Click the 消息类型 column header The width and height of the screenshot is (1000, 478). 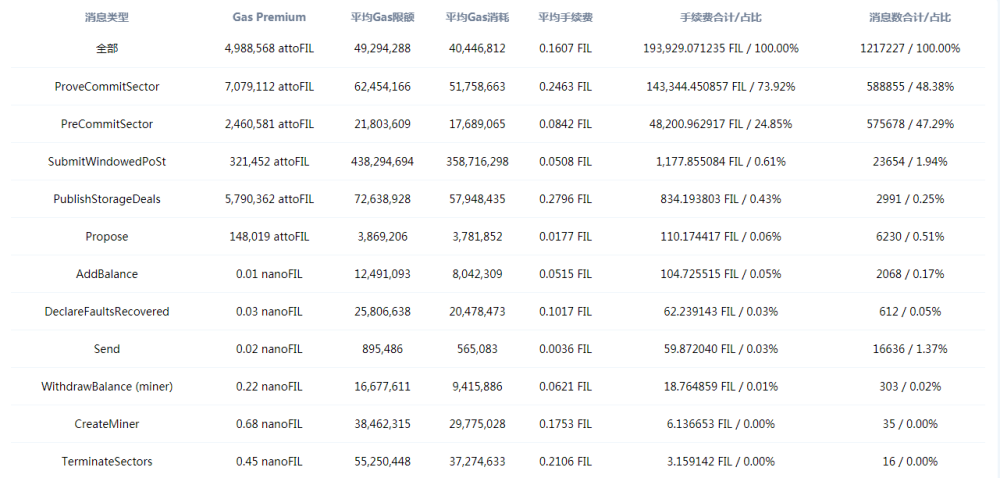tap(107, 17)
